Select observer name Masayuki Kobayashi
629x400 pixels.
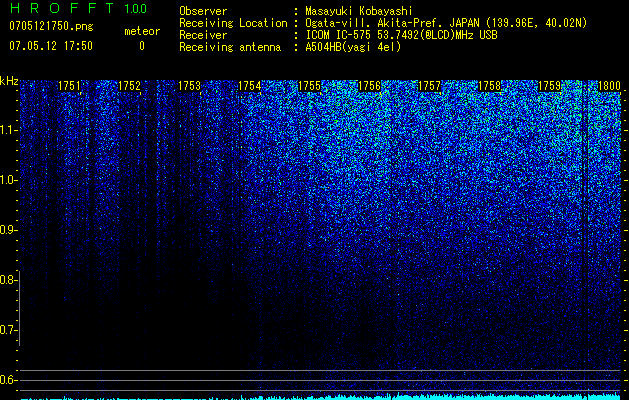pos(359,11)
